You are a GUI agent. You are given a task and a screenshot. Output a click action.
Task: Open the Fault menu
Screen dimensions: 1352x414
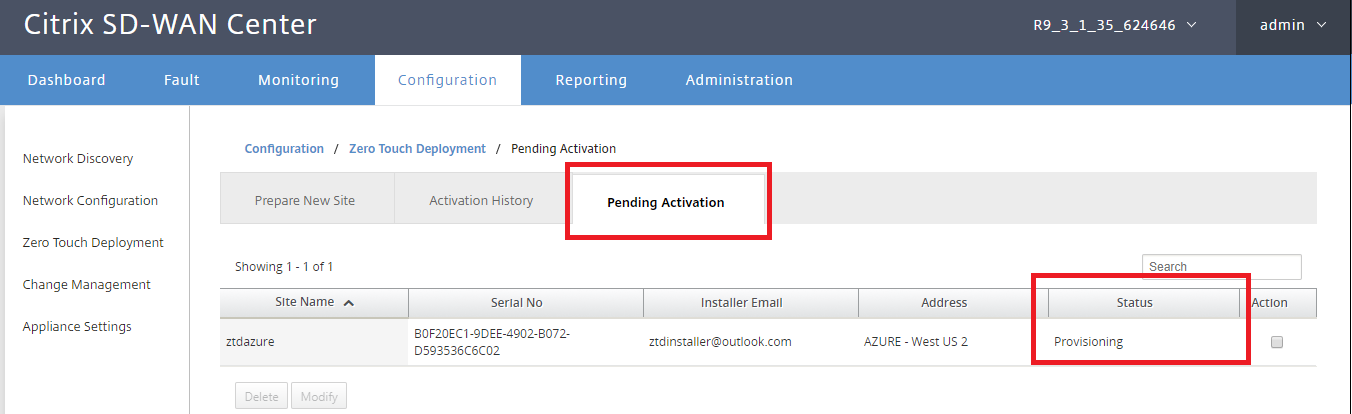pos(182,80)
